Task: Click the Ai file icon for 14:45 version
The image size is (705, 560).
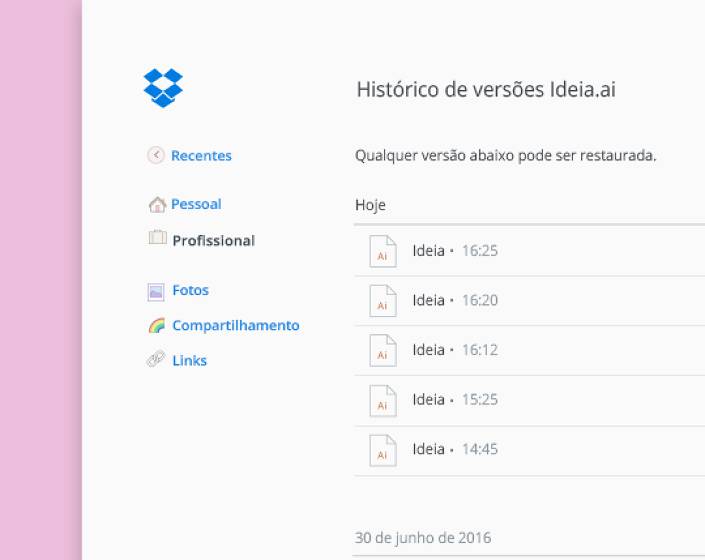Action: pos(383,450)
